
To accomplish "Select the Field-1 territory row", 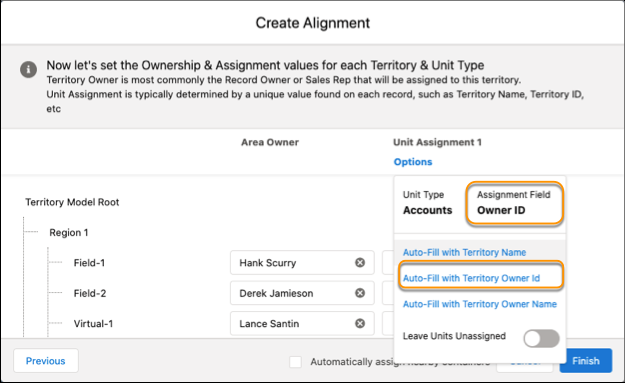I will (x=89, y=263).
